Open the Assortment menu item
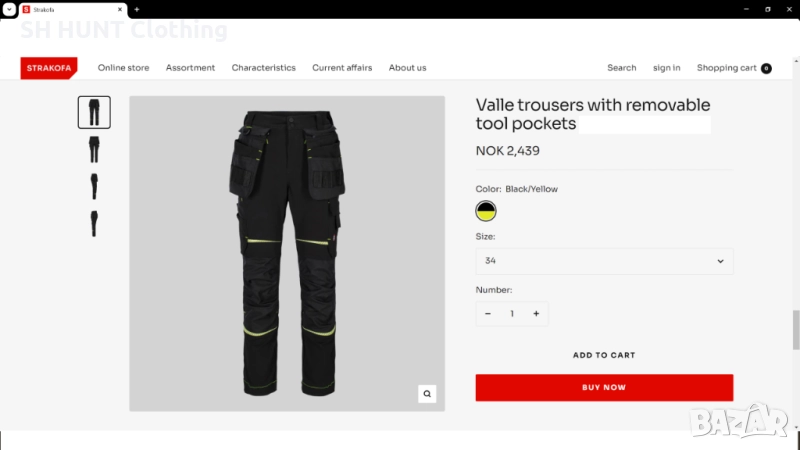The image size is (800, 450). [190, 68]
